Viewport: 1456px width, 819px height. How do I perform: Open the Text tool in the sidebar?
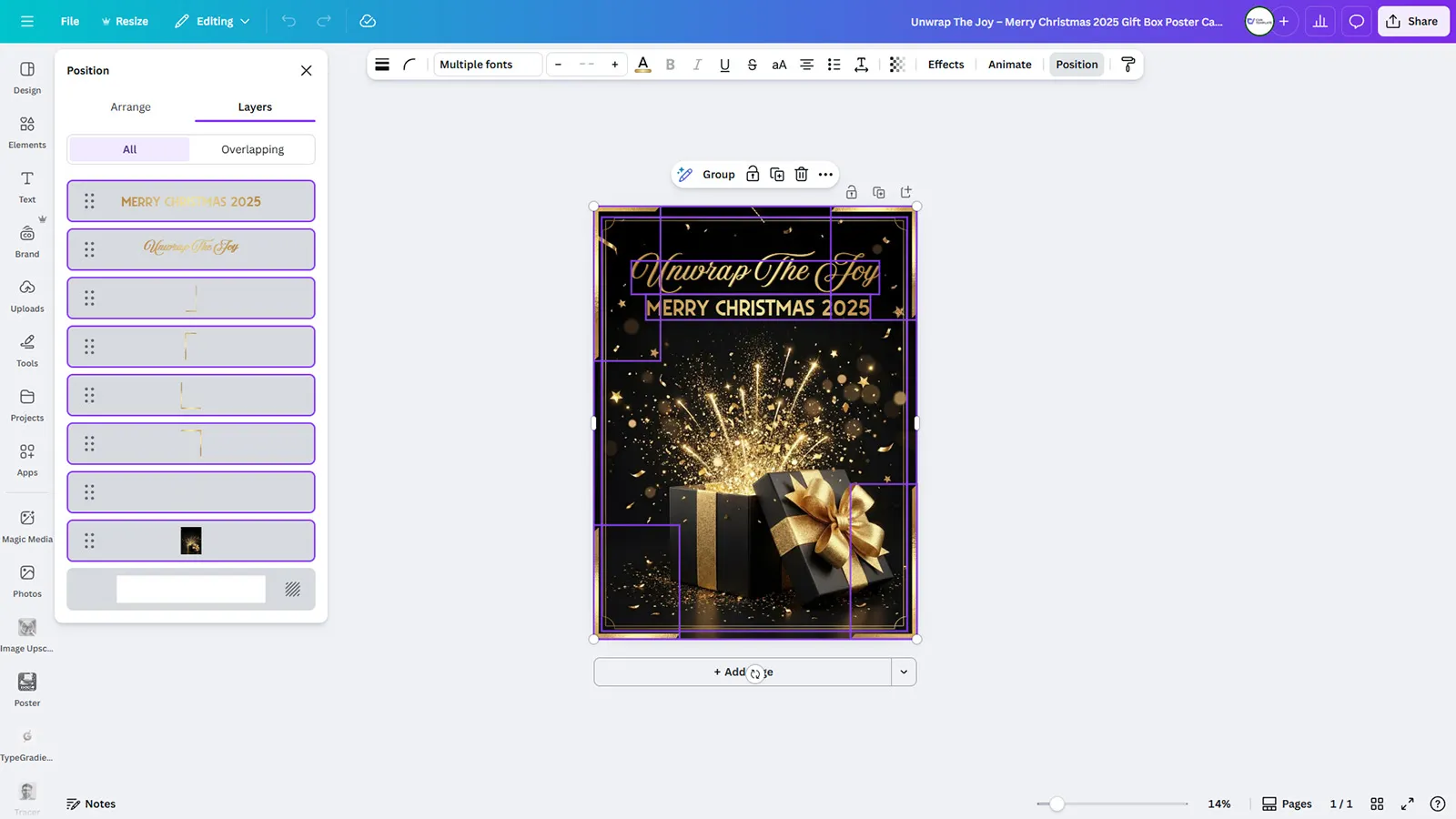tap(26, 185)
